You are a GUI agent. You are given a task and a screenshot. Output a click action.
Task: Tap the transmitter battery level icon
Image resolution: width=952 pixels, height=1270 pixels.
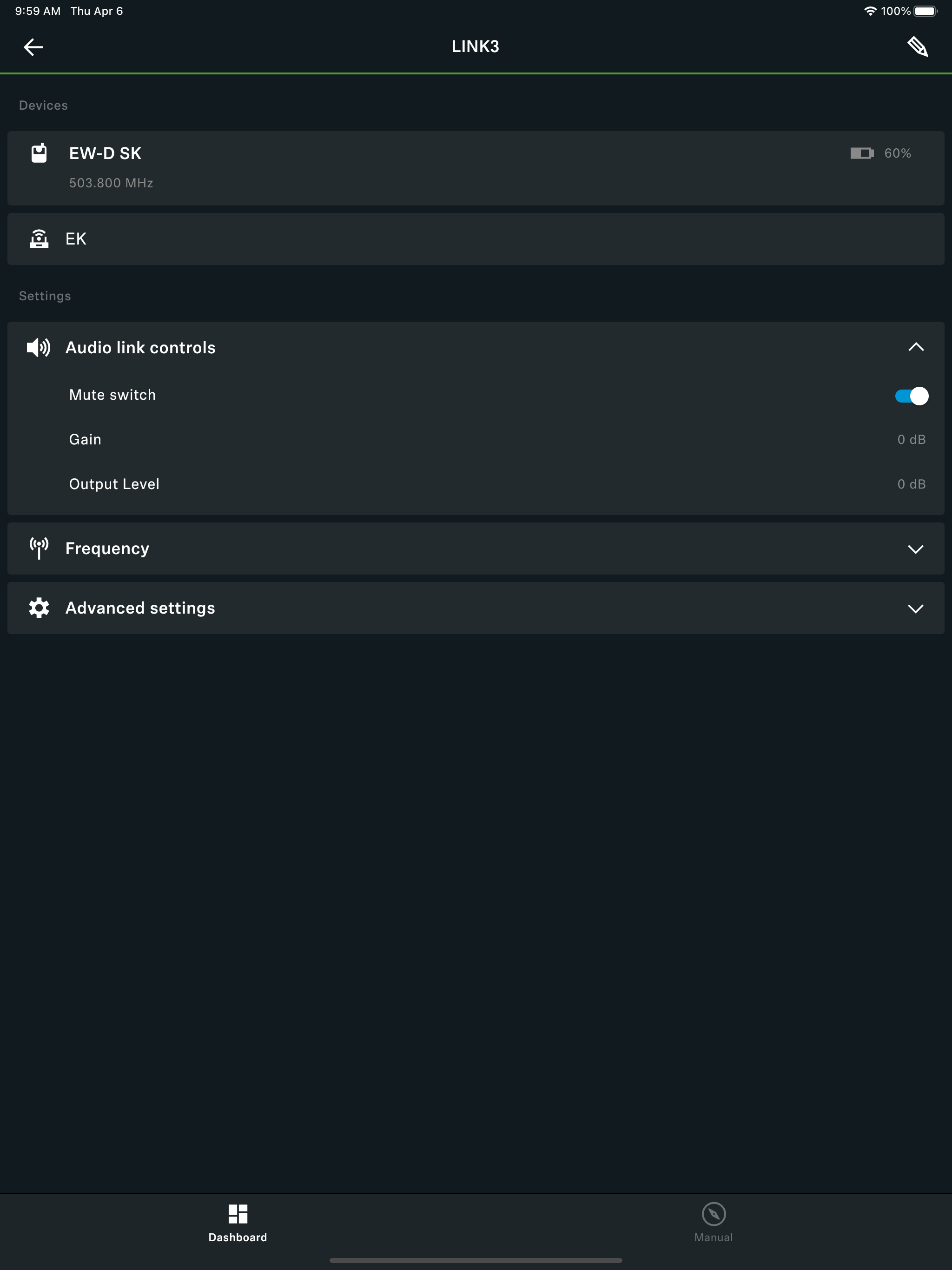click(862, 153)
